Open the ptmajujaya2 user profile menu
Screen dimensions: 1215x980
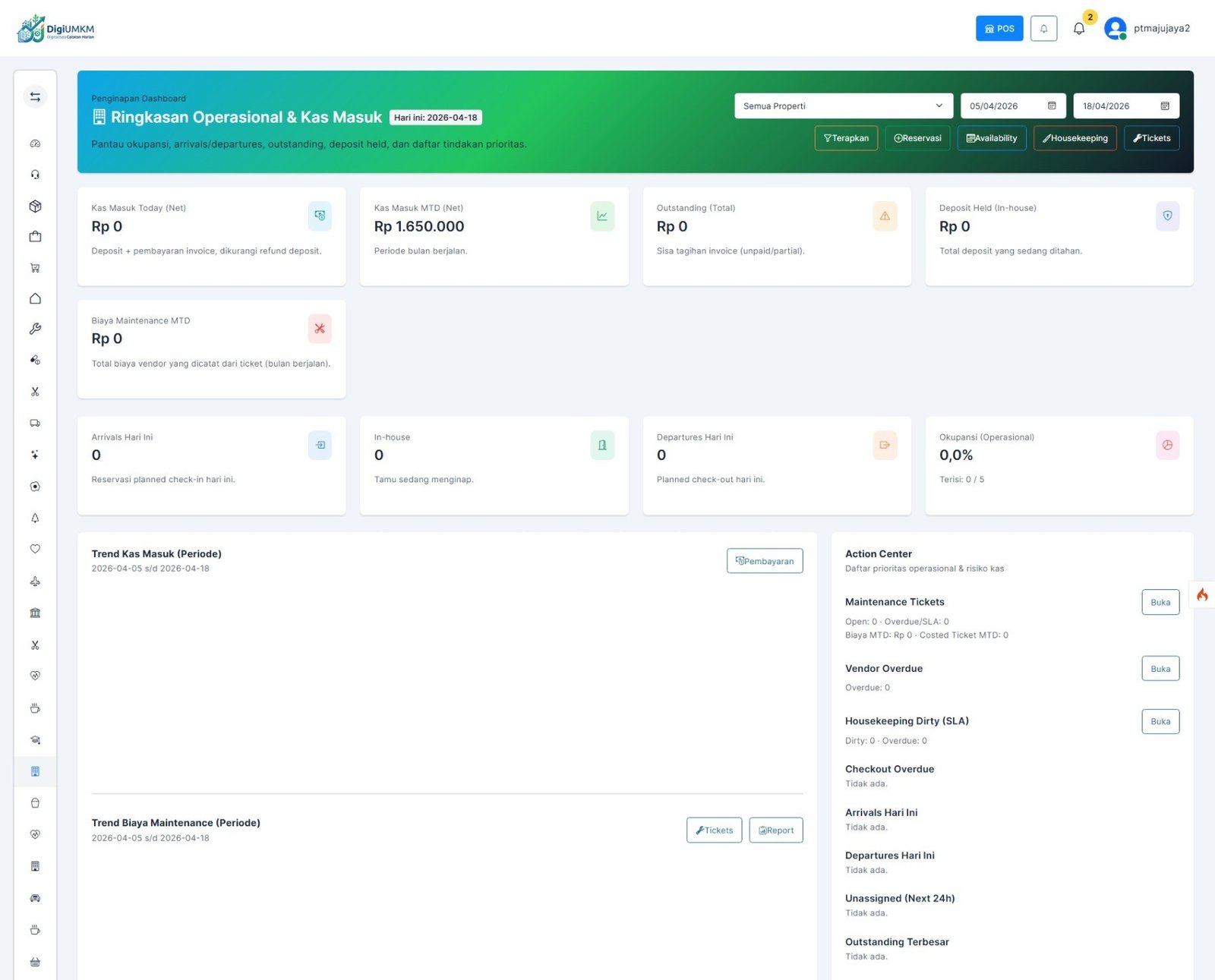coord(1147,29)
